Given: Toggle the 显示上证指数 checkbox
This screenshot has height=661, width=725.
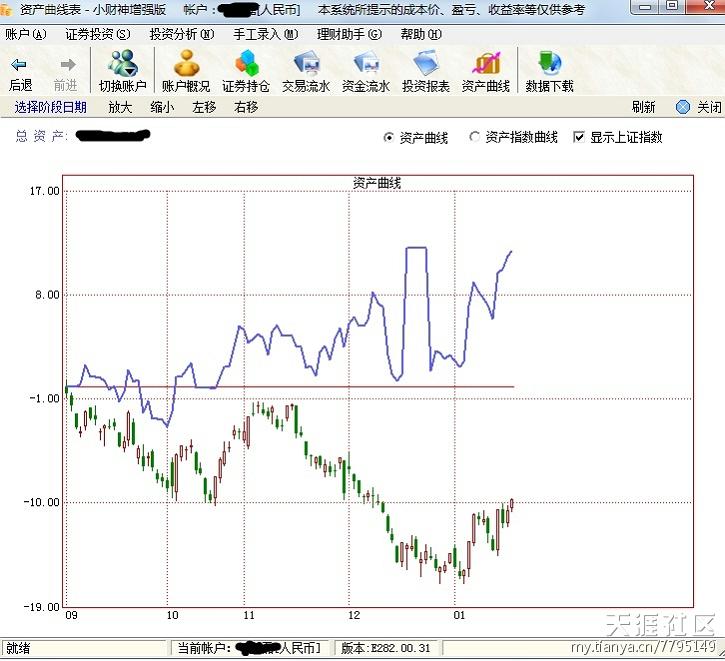Looking at the screenshot, I should pyautogui.click(x=579, y=137).
